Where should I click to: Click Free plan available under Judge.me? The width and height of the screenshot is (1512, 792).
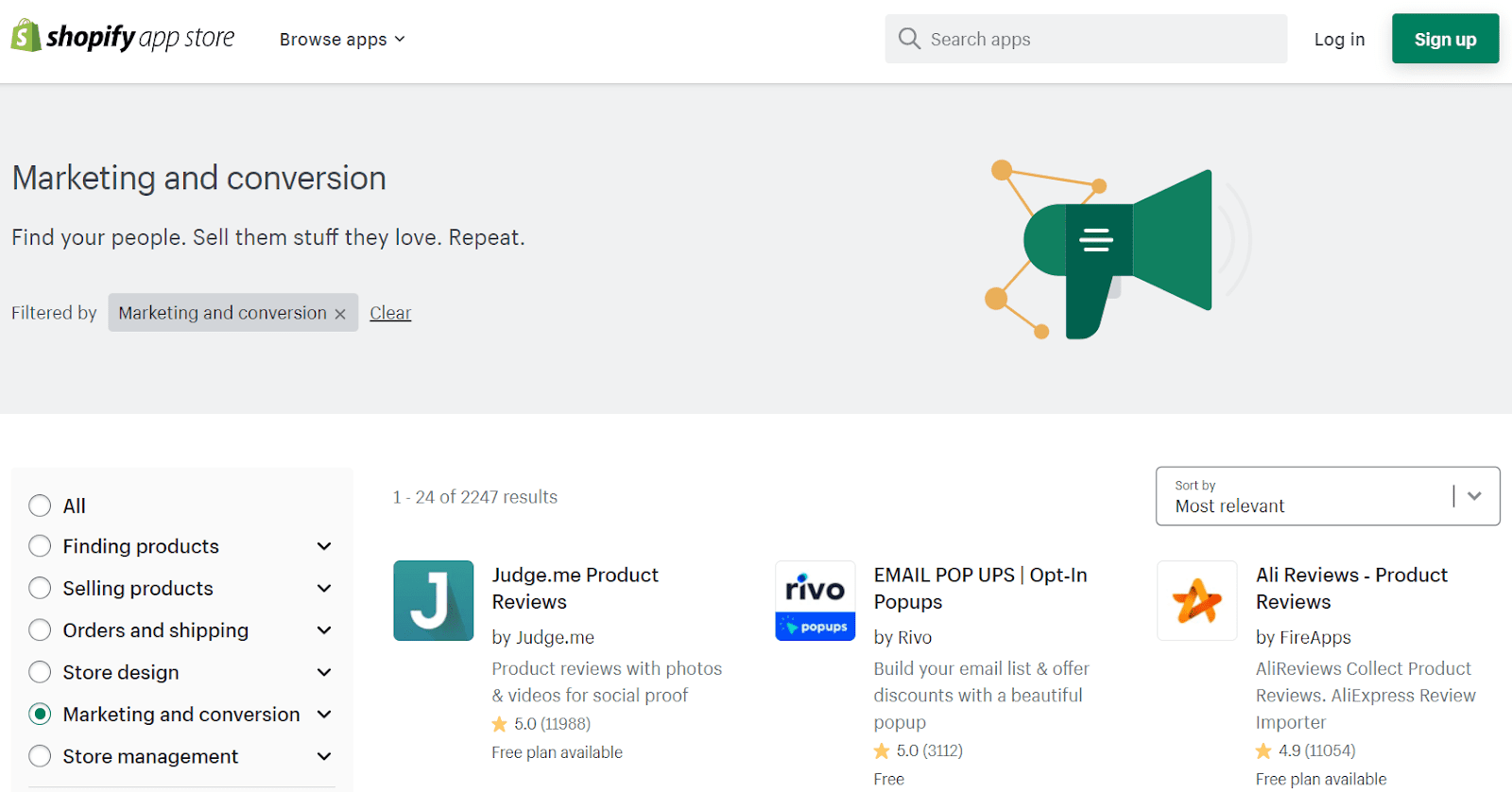tap(558, 752)
